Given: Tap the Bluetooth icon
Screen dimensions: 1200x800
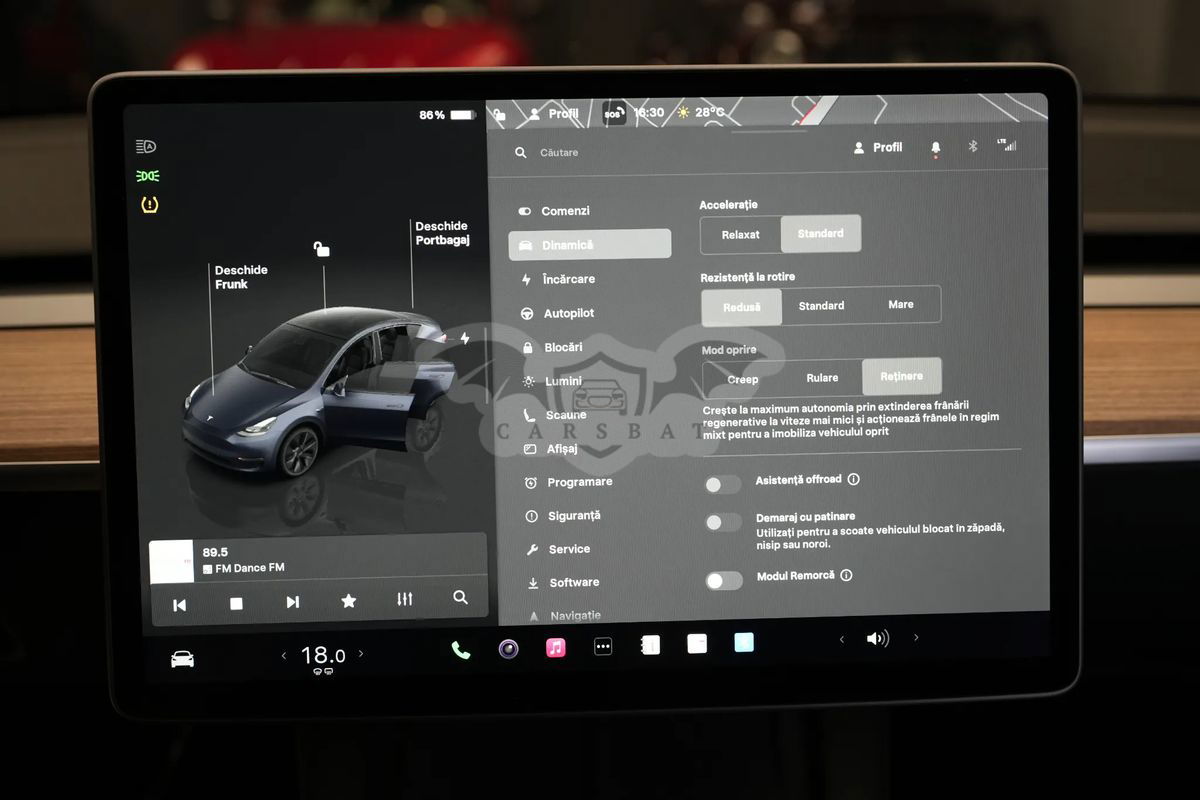Looking at the screenshot, I should [x=972, y=147].
